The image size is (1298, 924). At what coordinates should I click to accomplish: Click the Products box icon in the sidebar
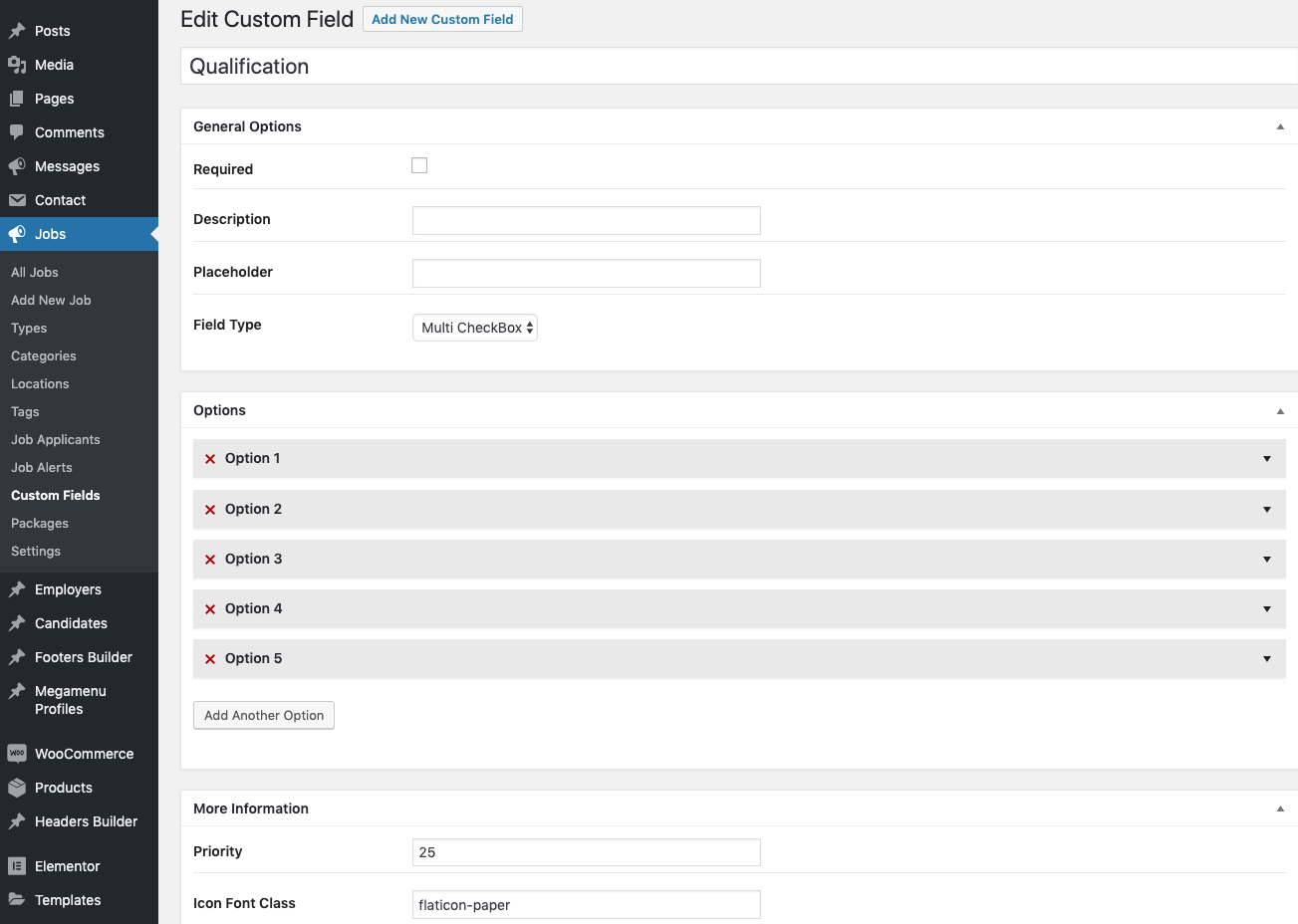click(17, 788)
